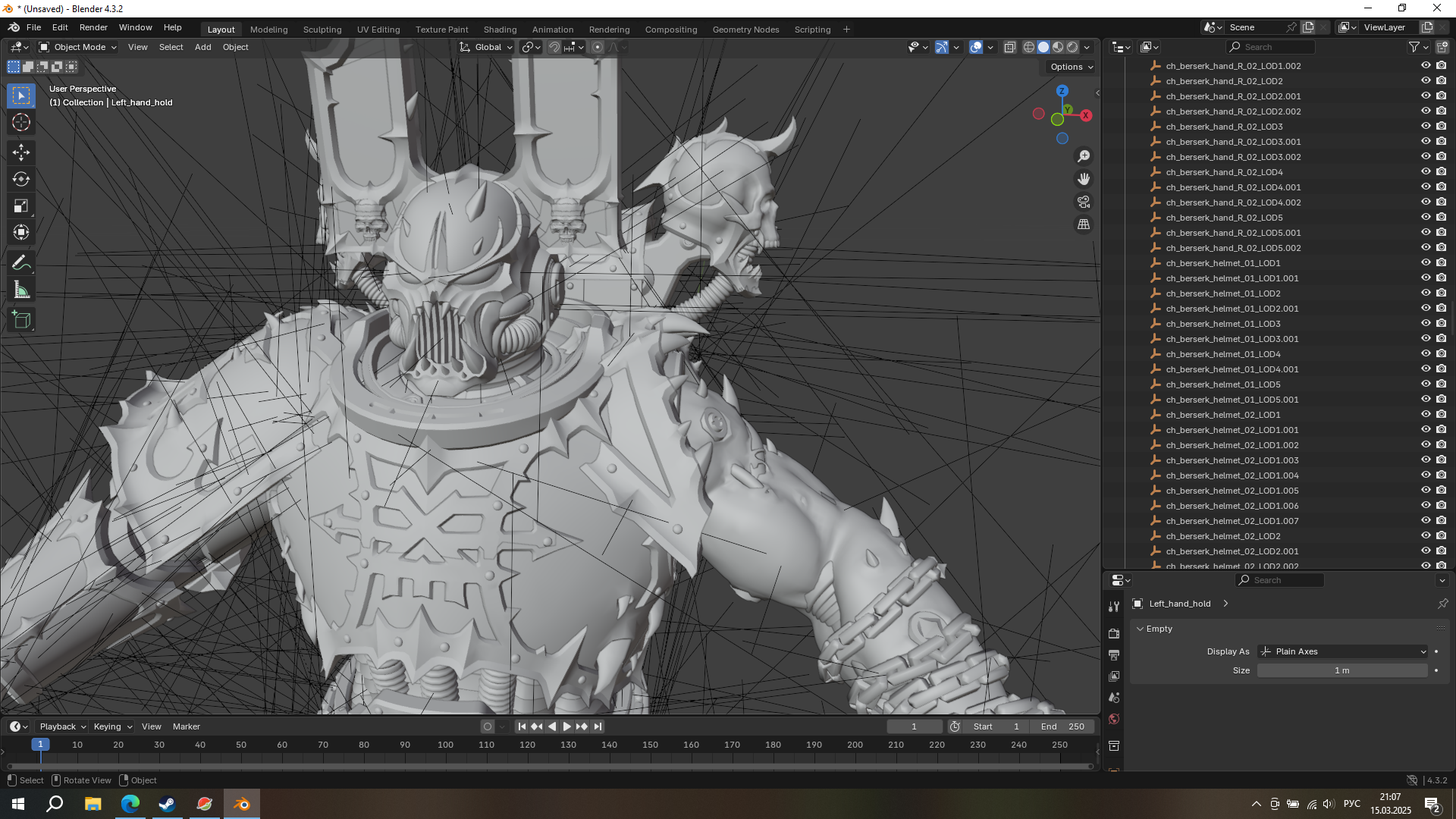1456x819 pixels.
Task: Open the Object Mode dropdown
Action: 78,47
